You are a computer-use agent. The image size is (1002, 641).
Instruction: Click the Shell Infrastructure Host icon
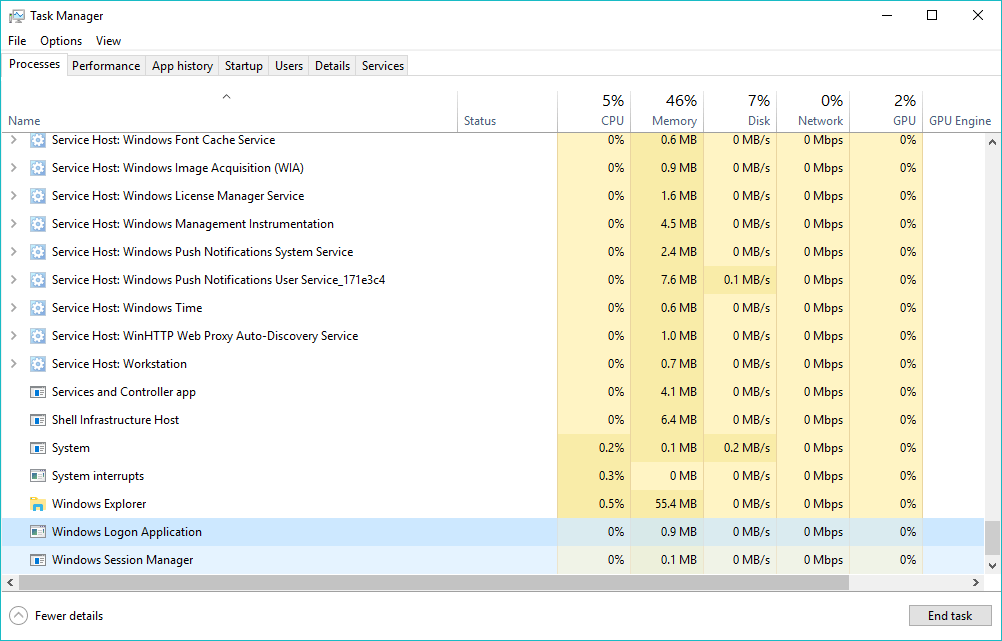pos(37,420)
